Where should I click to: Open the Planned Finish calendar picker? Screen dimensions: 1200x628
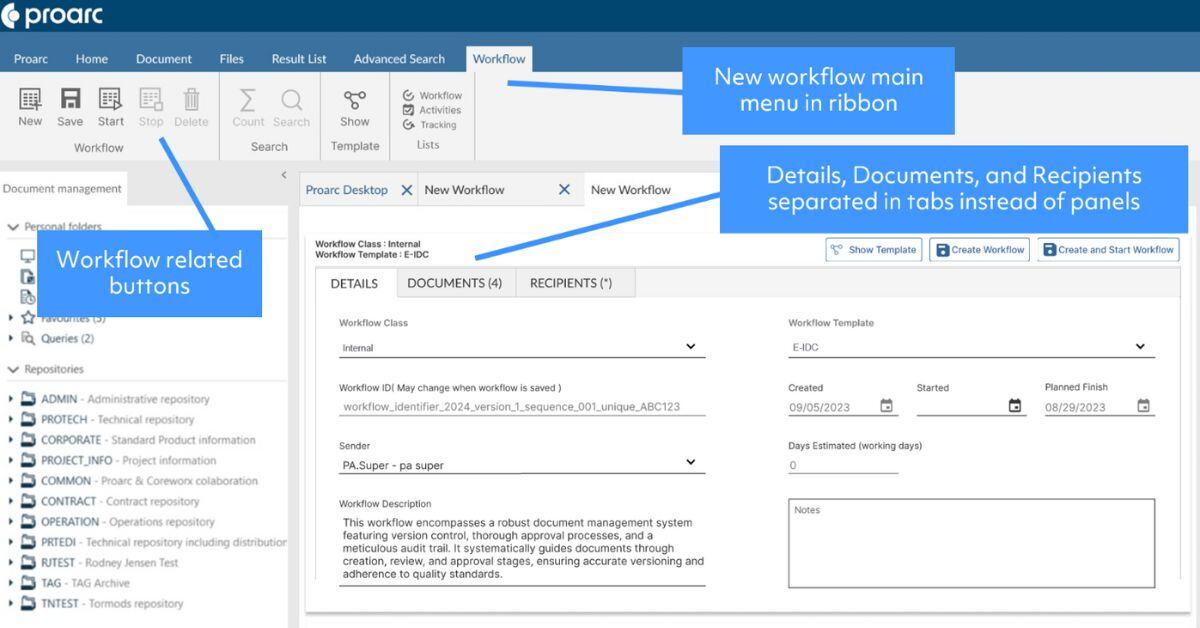tap(1143, 406)
